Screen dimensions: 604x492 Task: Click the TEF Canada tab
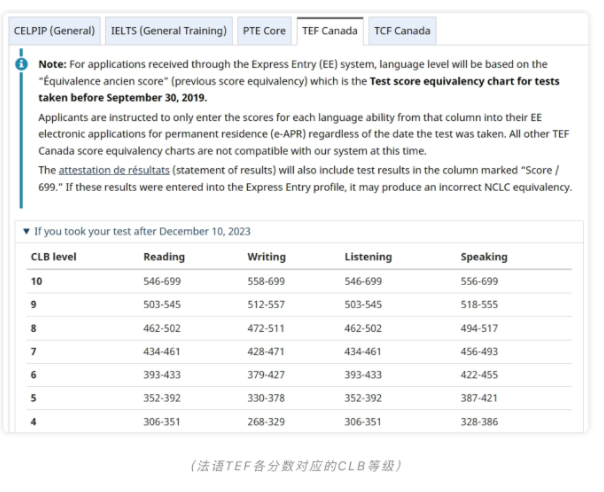click(330, 31)
